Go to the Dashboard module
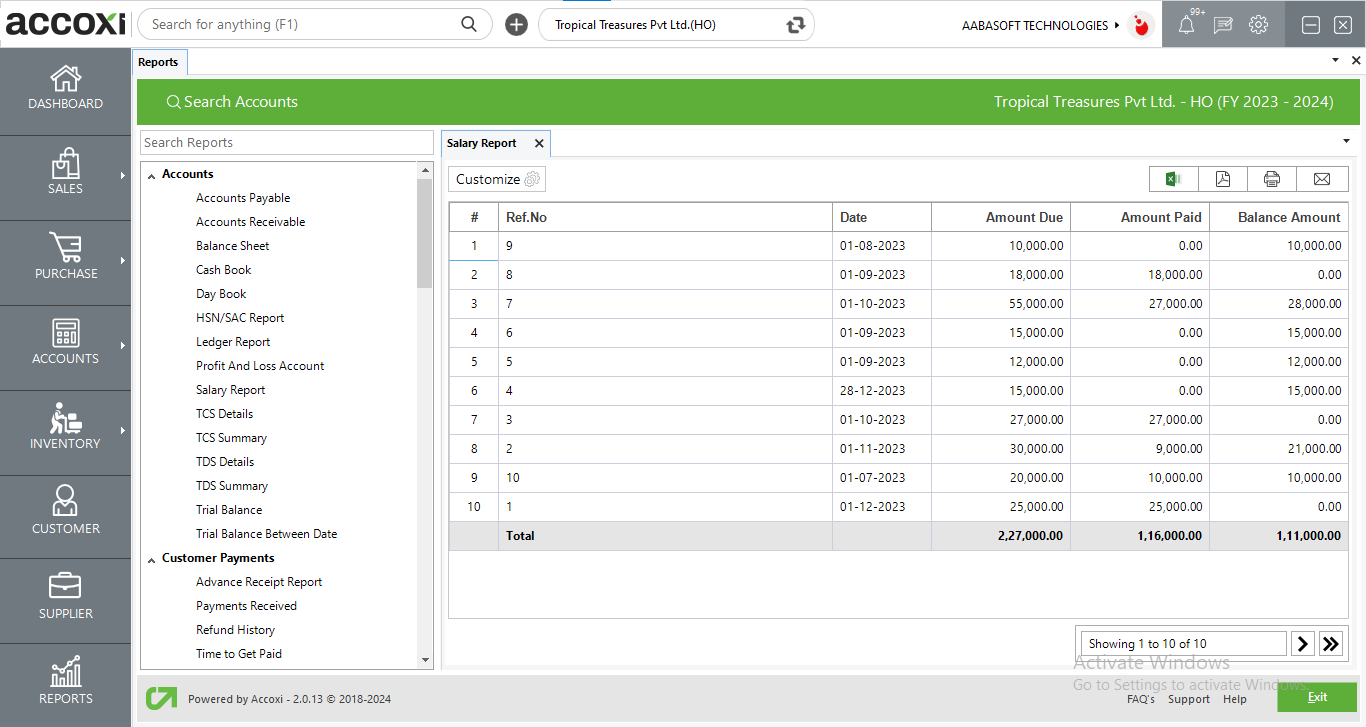This screenshot has width=1366, height=727. [65, 90]
